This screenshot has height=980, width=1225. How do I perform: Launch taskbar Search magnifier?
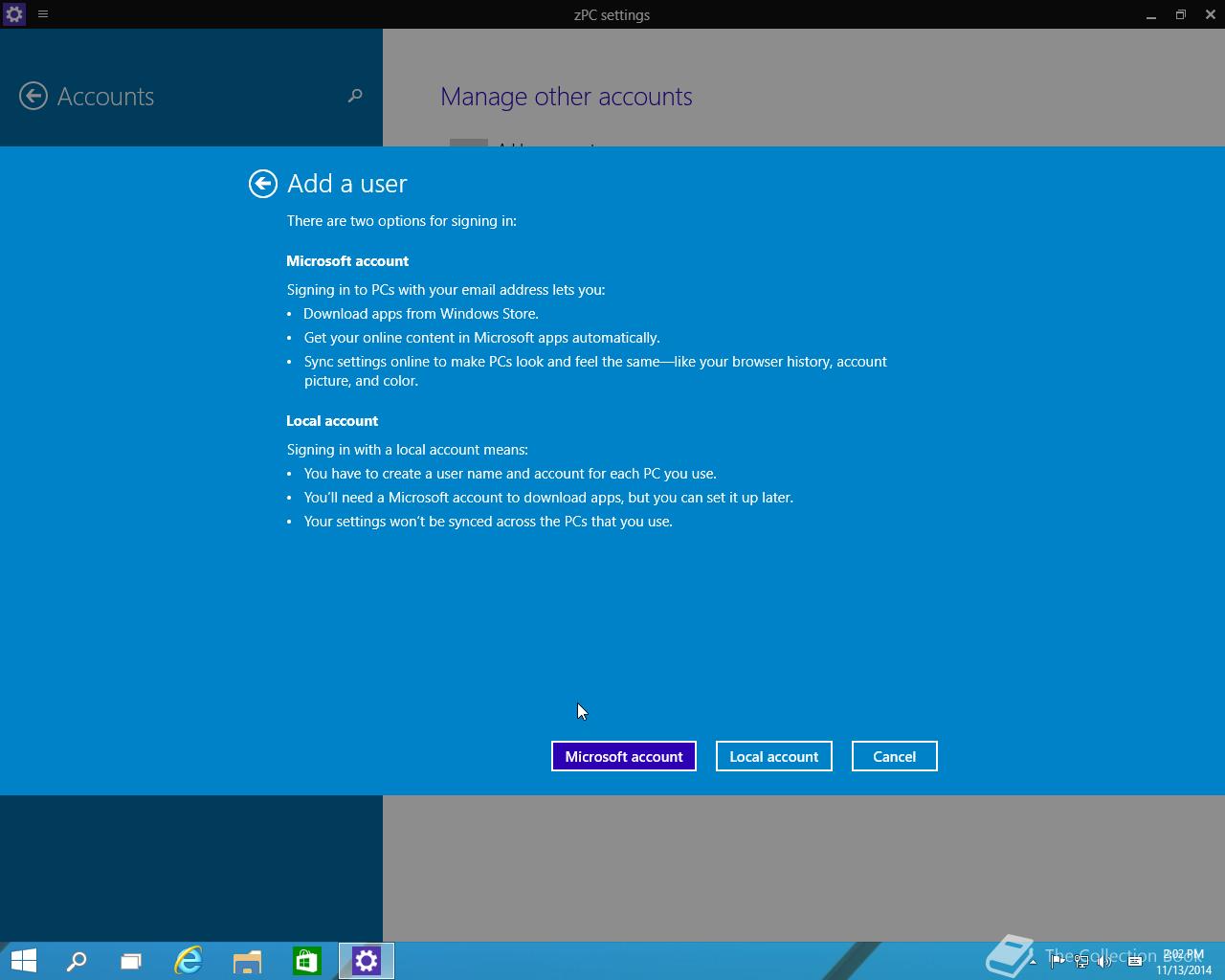tap(77, 961)
